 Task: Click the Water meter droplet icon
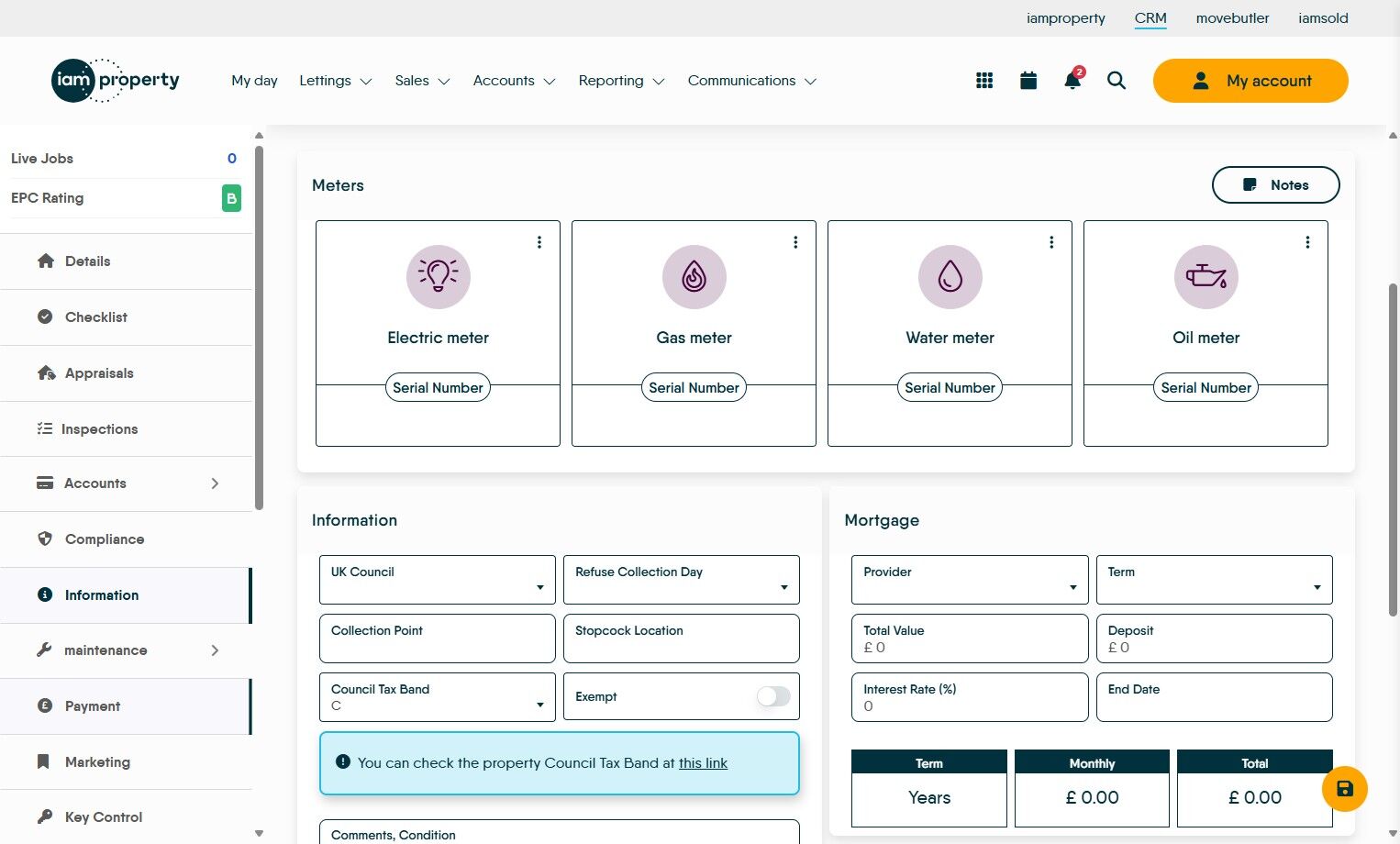pos(950,277)
